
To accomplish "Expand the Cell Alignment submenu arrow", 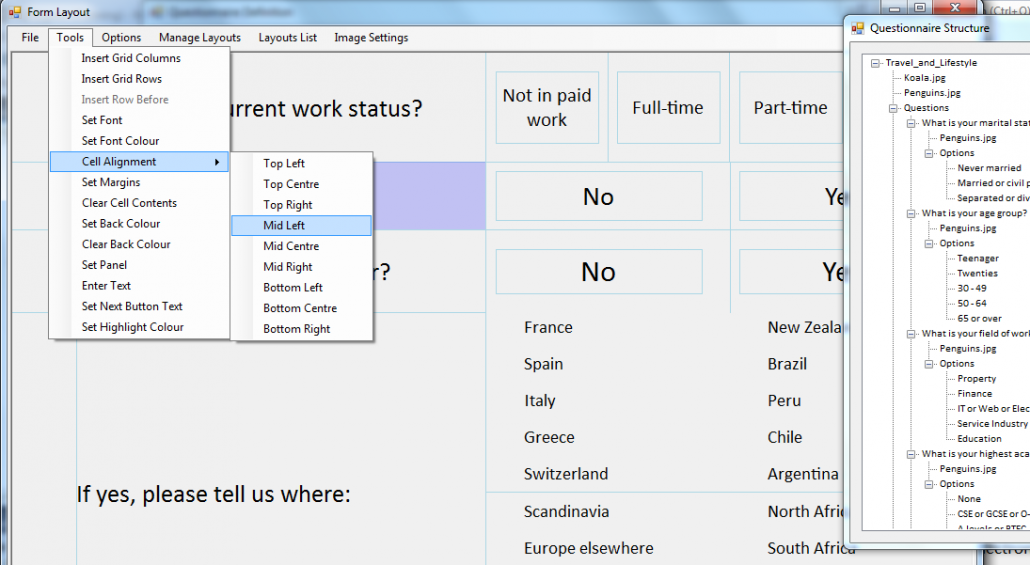I will pos(217,162).
